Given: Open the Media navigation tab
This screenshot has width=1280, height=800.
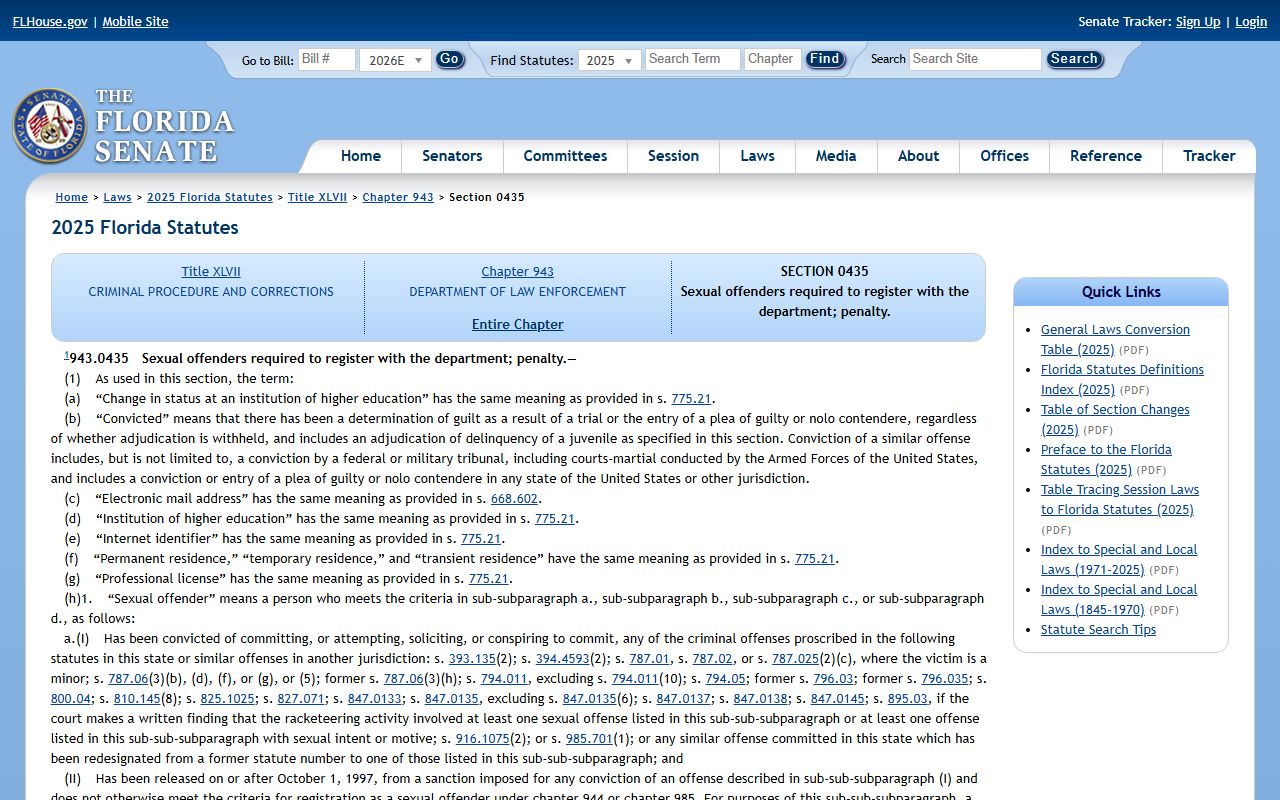Looking at the screenshot, I should click(836, 156).
